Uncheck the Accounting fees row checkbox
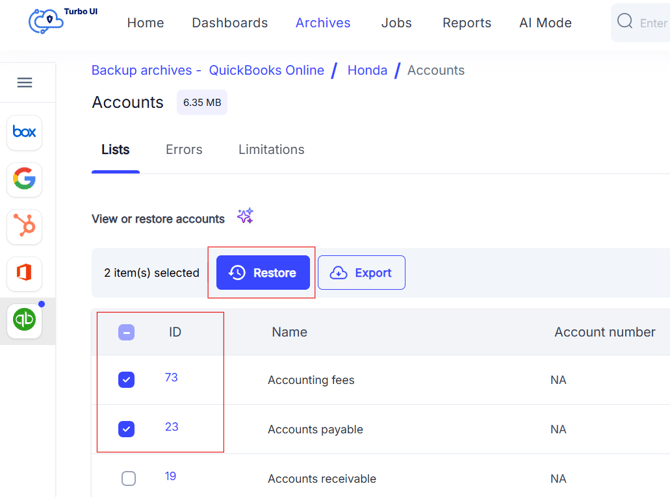Image resolution: width=670 pixels, height=497 pixels. coord(127,380)
